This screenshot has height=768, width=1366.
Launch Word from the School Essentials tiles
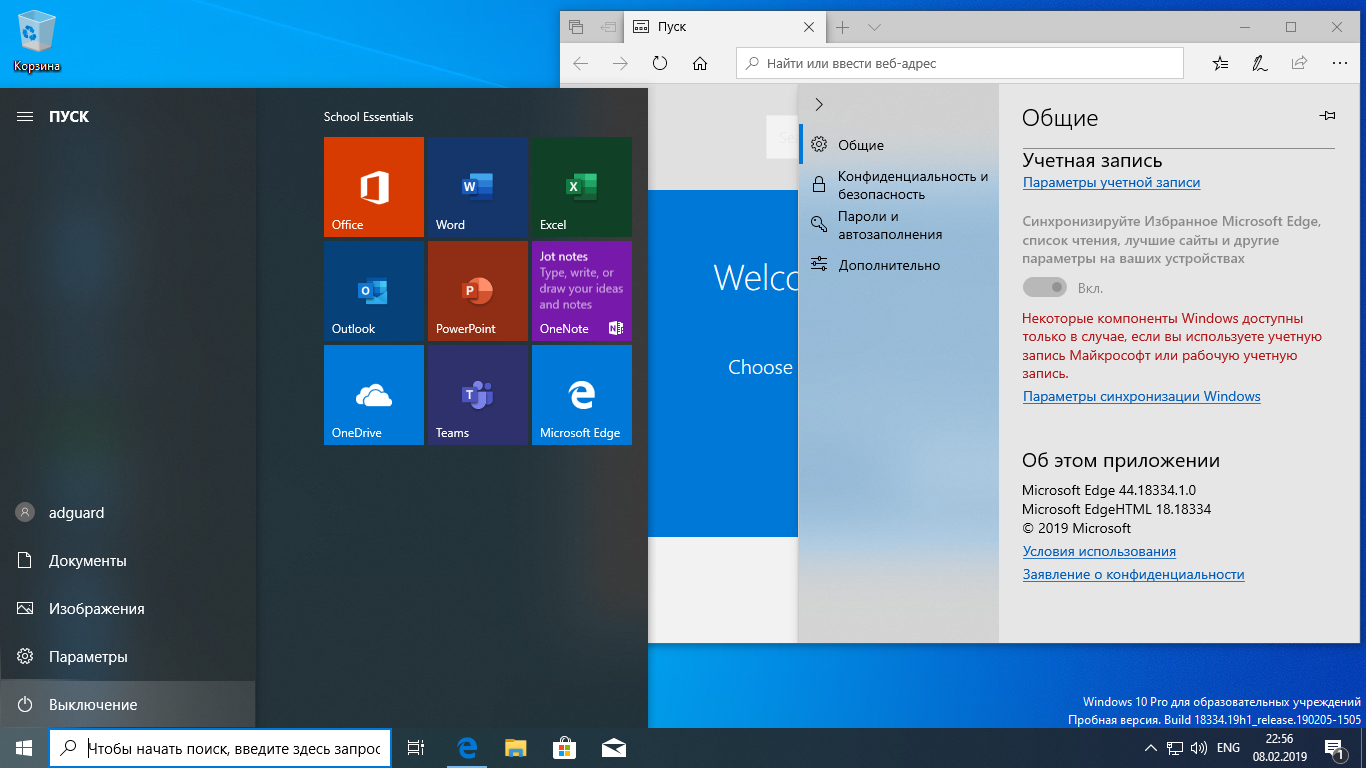478,187
